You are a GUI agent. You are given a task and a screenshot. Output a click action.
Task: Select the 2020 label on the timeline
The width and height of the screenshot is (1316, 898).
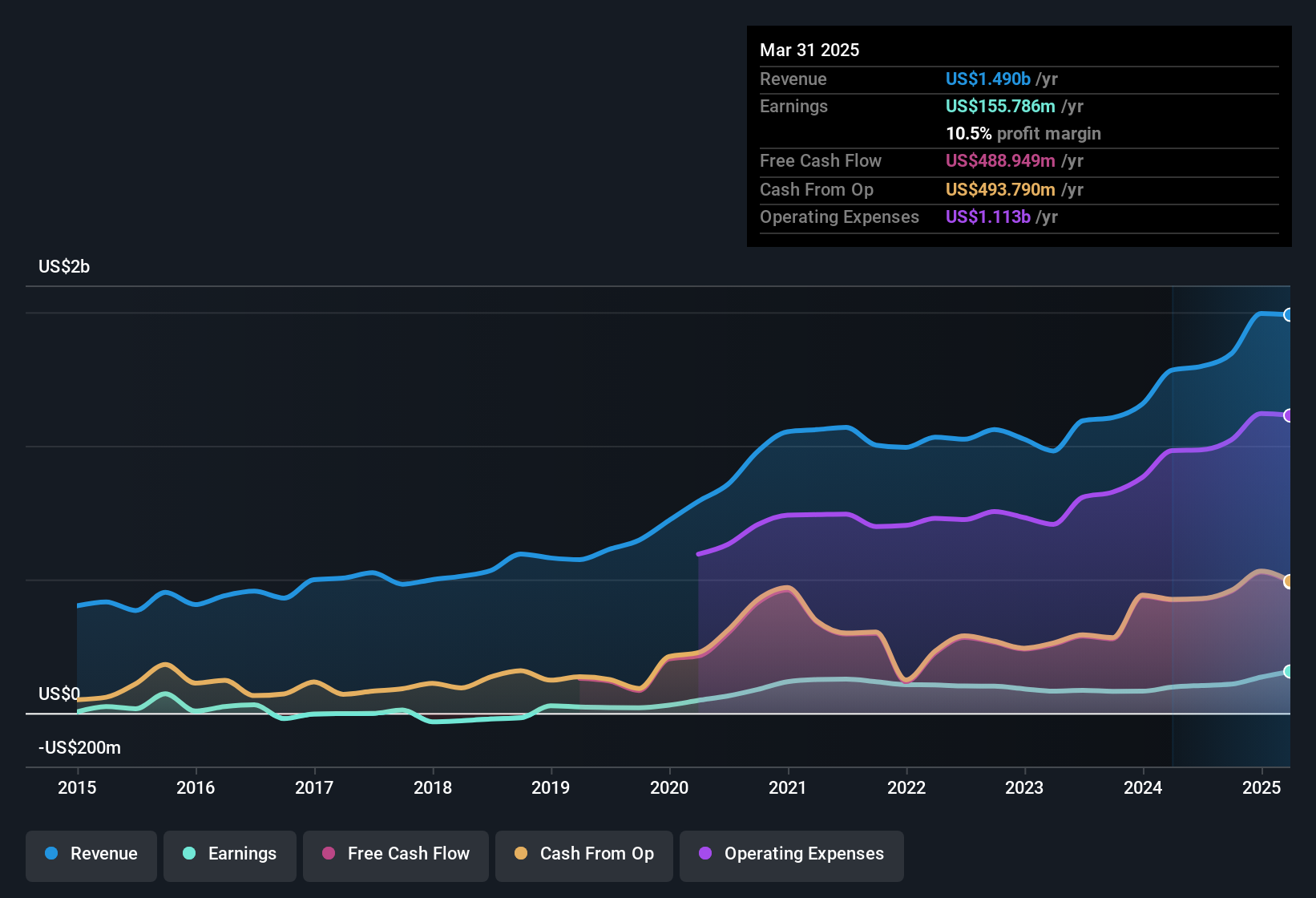tap(669, 788)
